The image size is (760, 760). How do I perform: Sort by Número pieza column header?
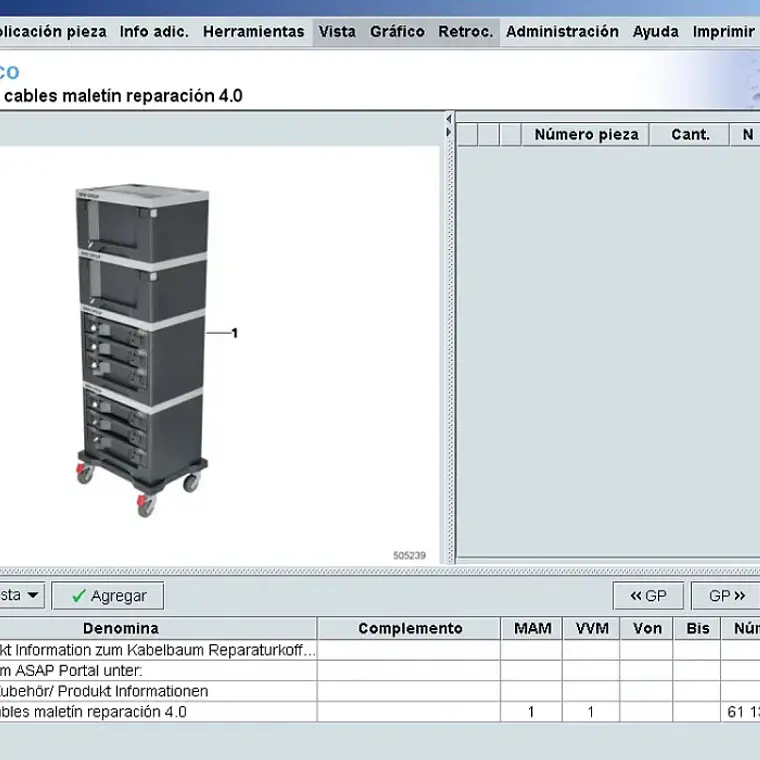coord(586,135)
